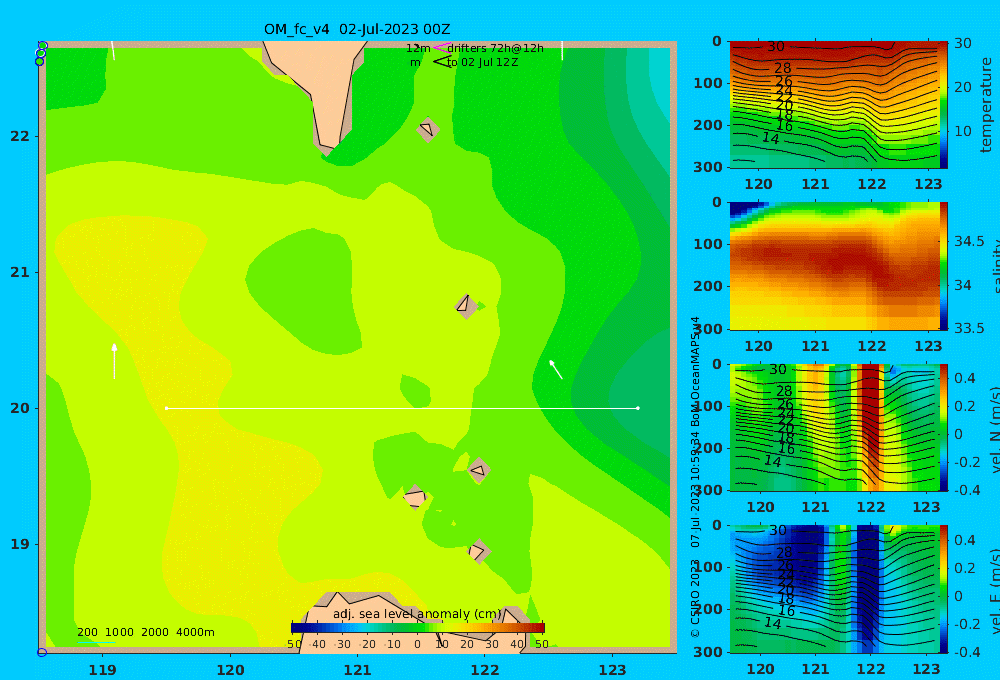Click the magenta drifter arrow legend icon
The width and height of the screenshot is (1000, 680).
point(442,48)
